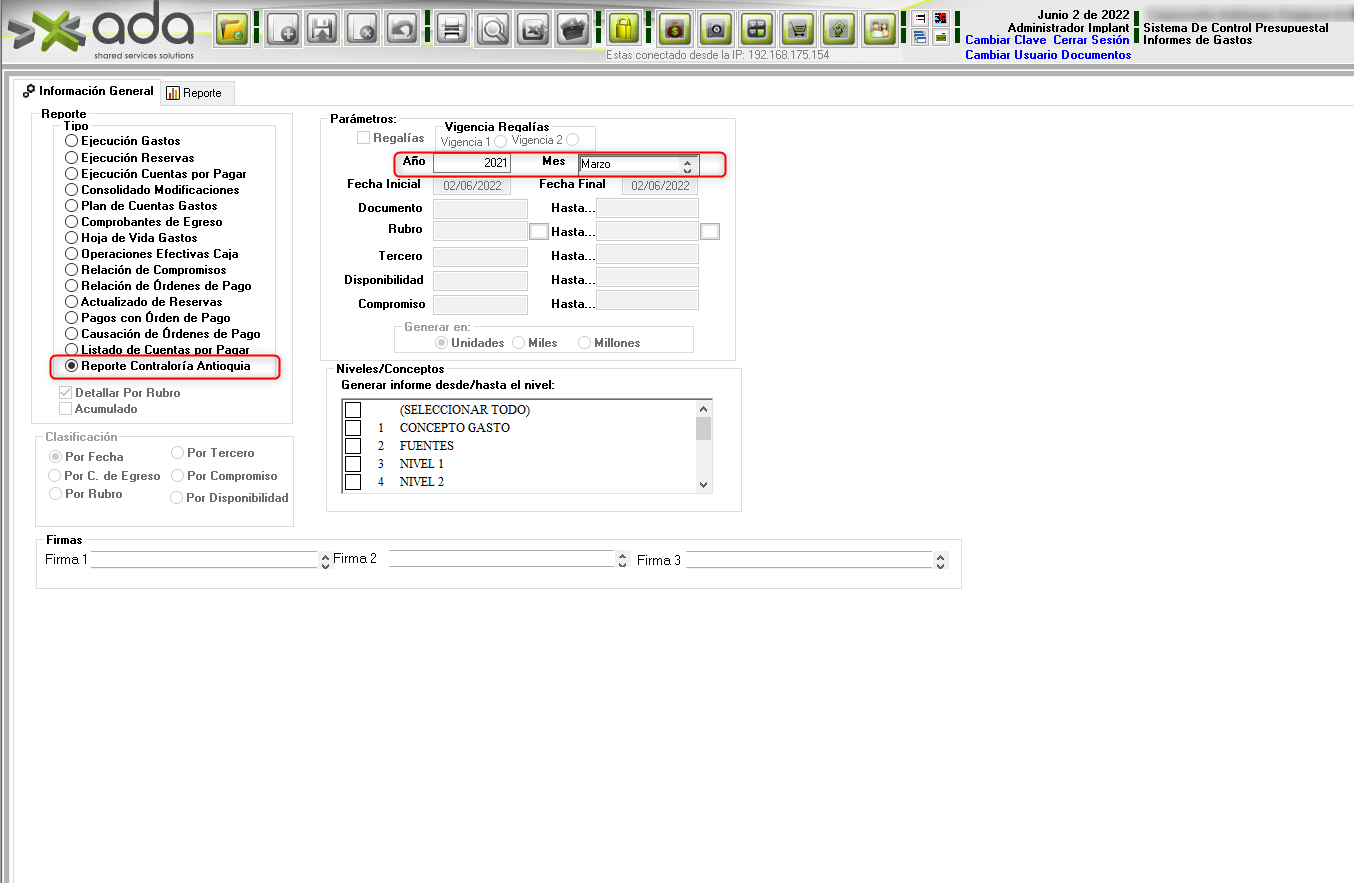
Task: Click the users group icon
Action: (880, 30)
